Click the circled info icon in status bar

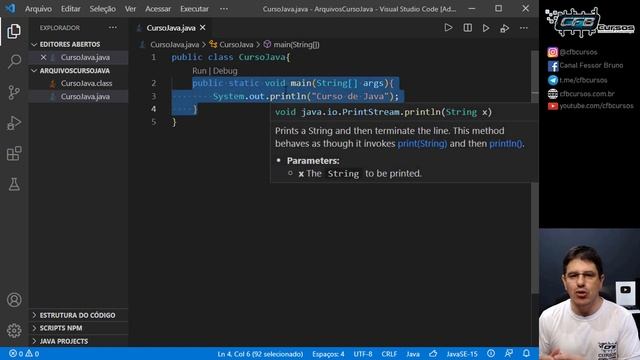tap(491, 353)
